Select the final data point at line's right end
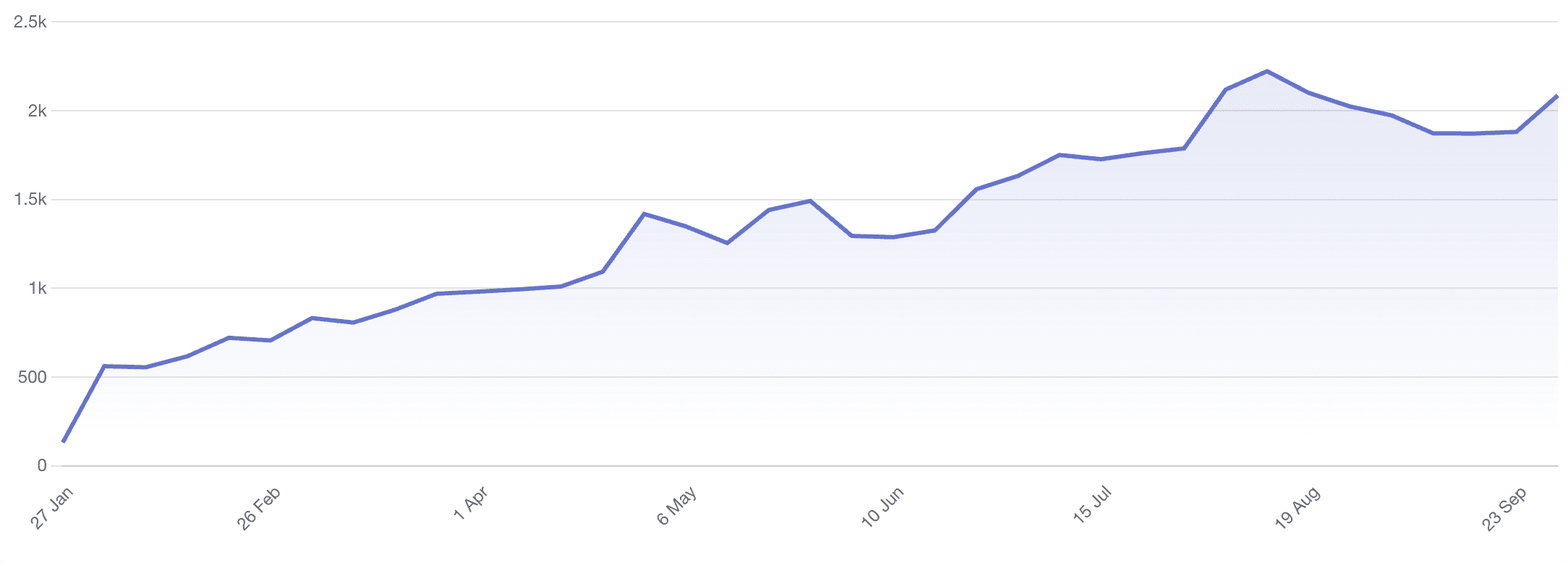The width and height of the screenshot is (1568, 563). (1556, 96)
